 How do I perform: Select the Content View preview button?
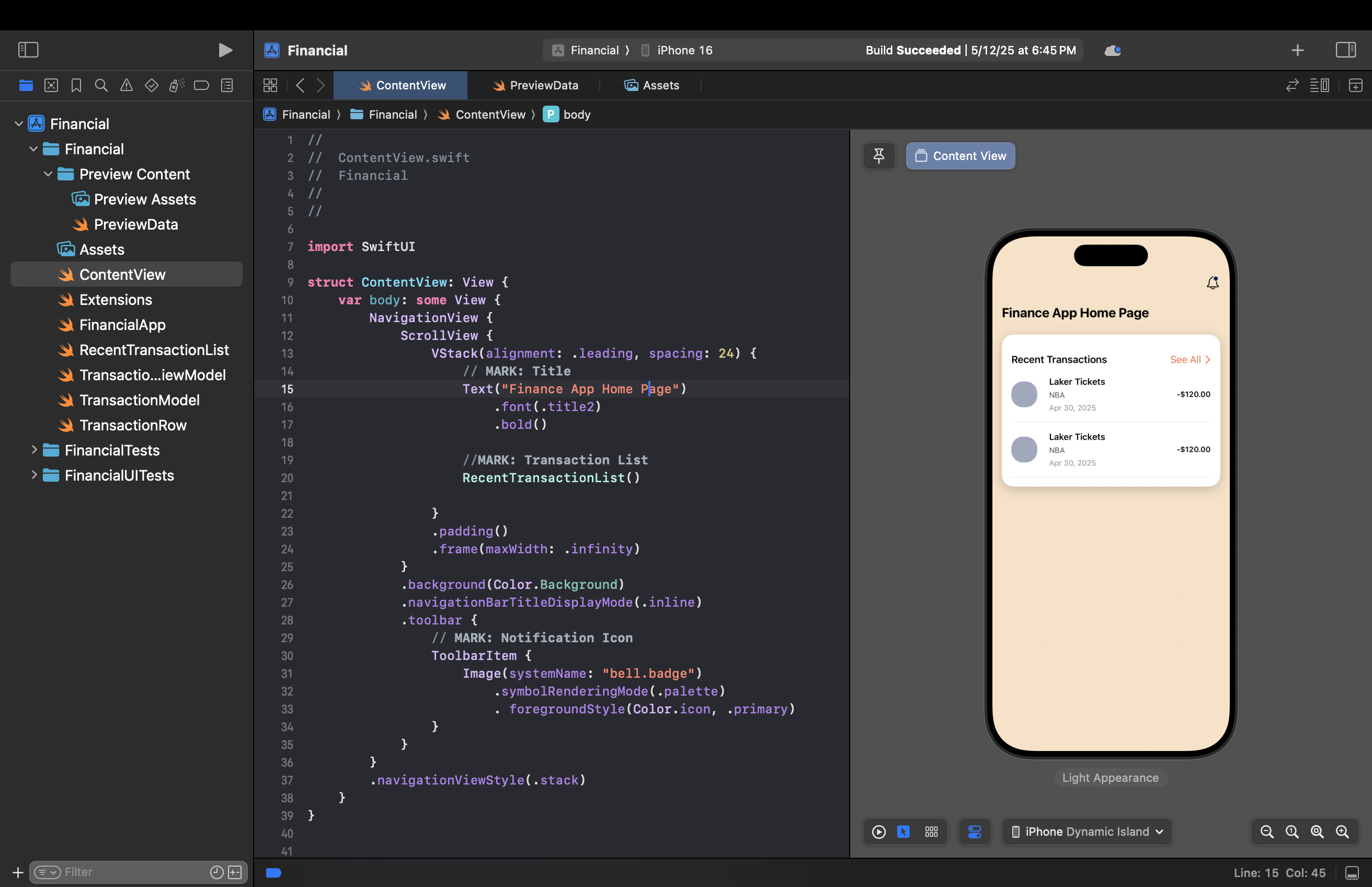961,156
